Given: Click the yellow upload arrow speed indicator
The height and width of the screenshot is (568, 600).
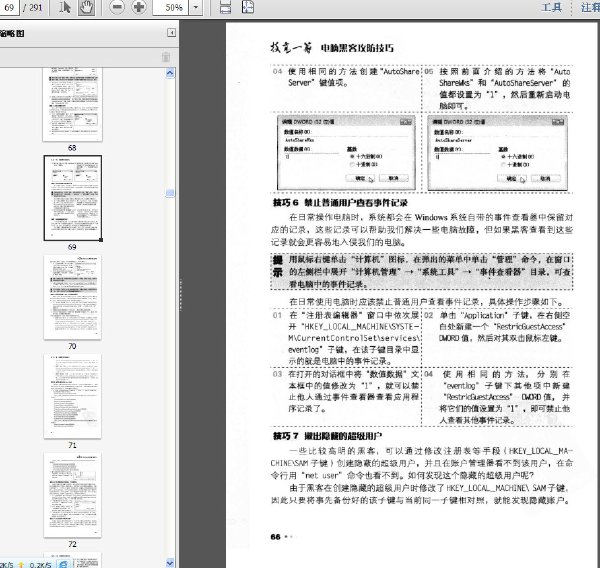Looking at the screenshot, I should coord(21,565).
